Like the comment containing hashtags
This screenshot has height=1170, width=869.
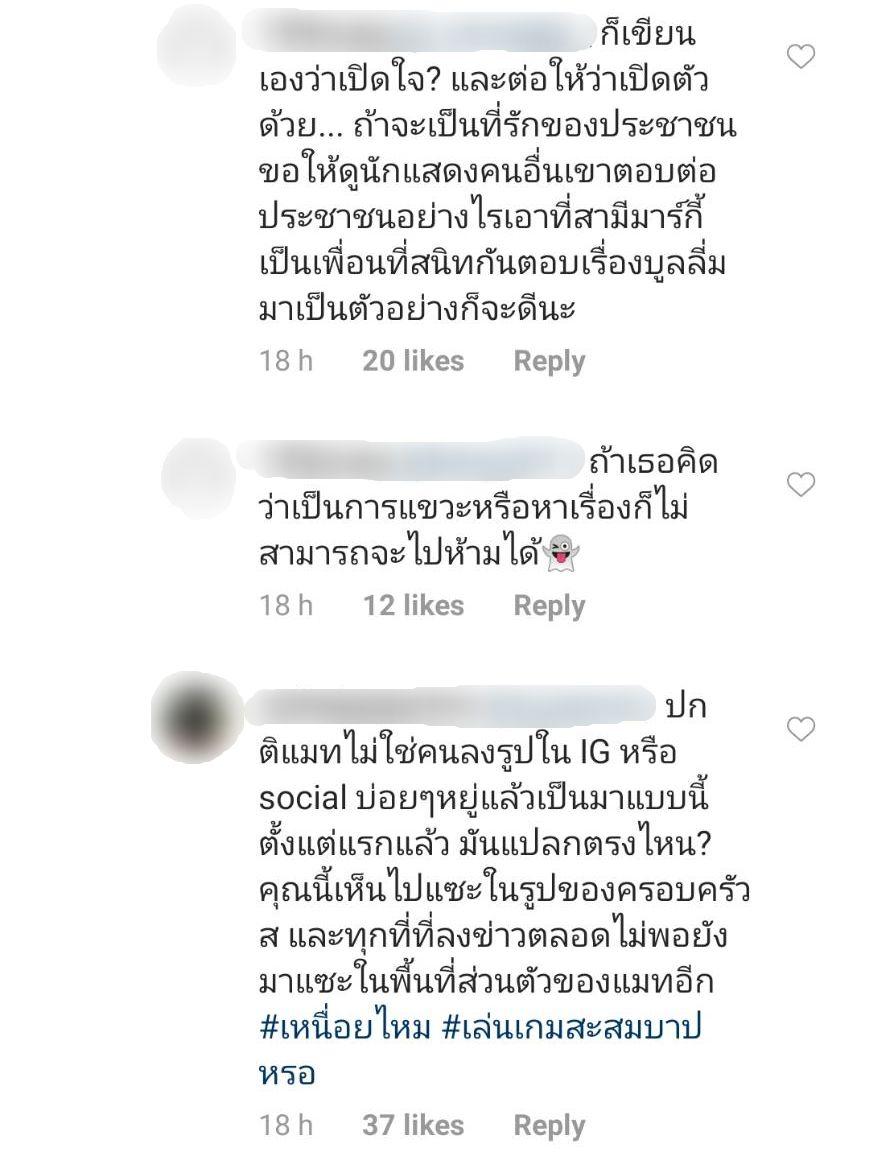pyautogui.click(x=800, y=729)
